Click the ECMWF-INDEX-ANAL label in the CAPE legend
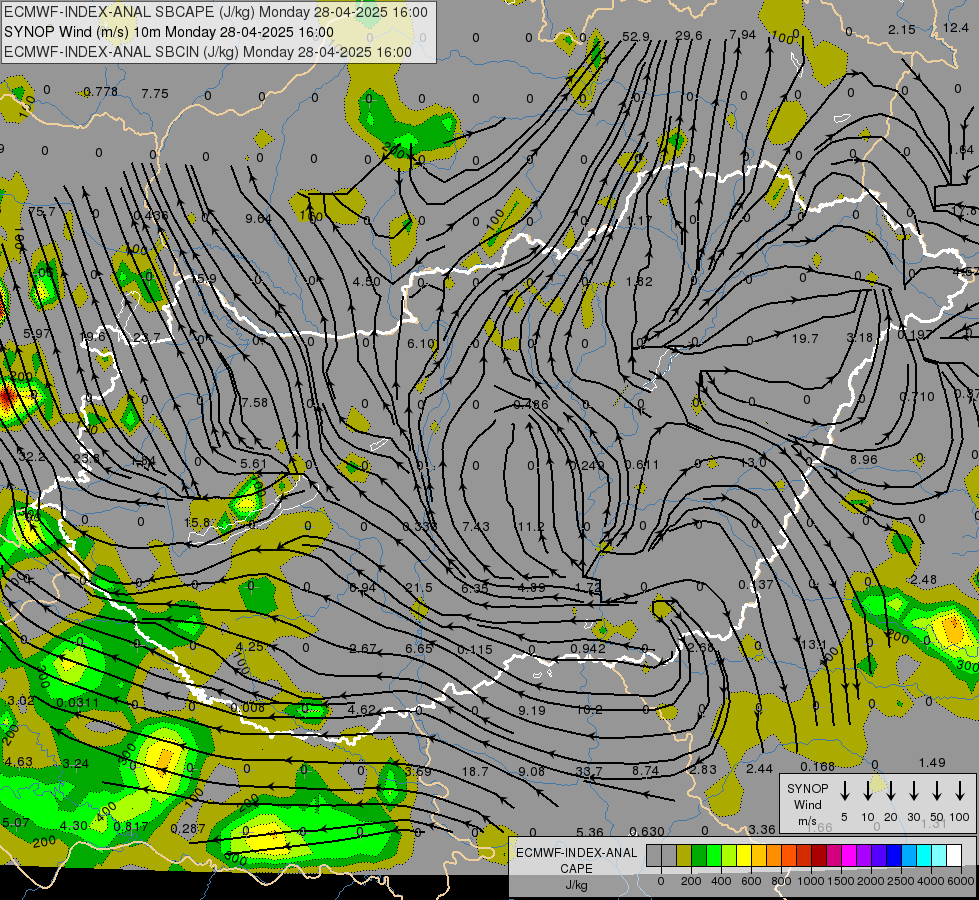 pyautogui.click(x=576, y=853)
